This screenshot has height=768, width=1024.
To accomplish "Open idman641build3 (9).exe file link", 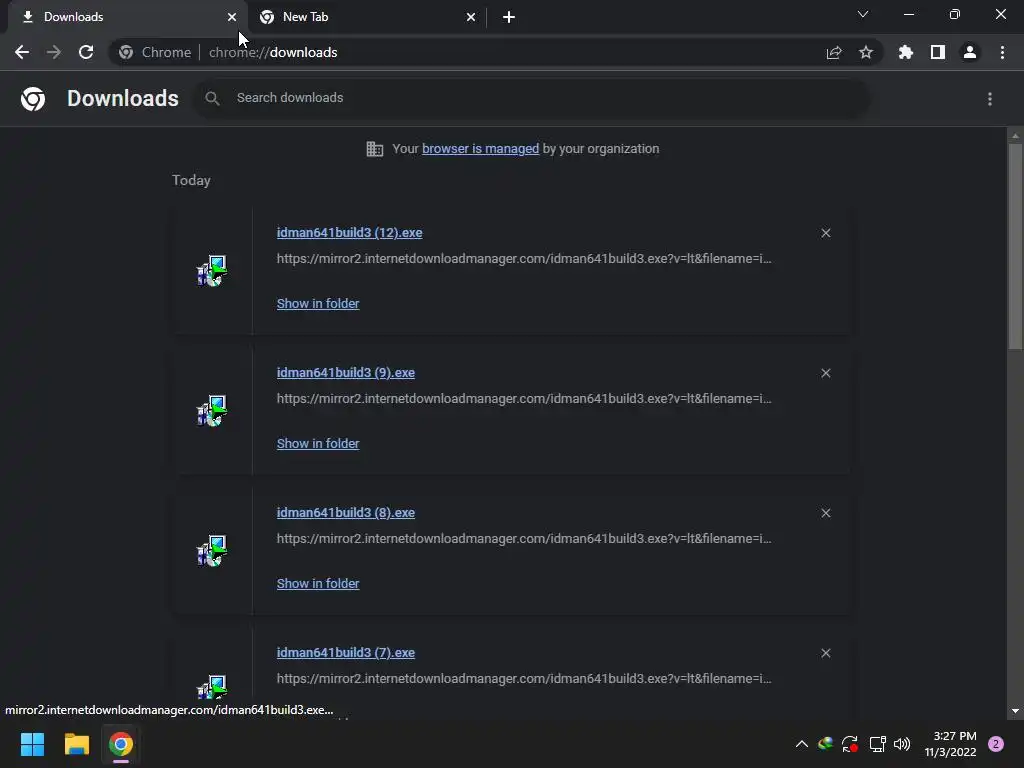I will [x=345, y=373].
